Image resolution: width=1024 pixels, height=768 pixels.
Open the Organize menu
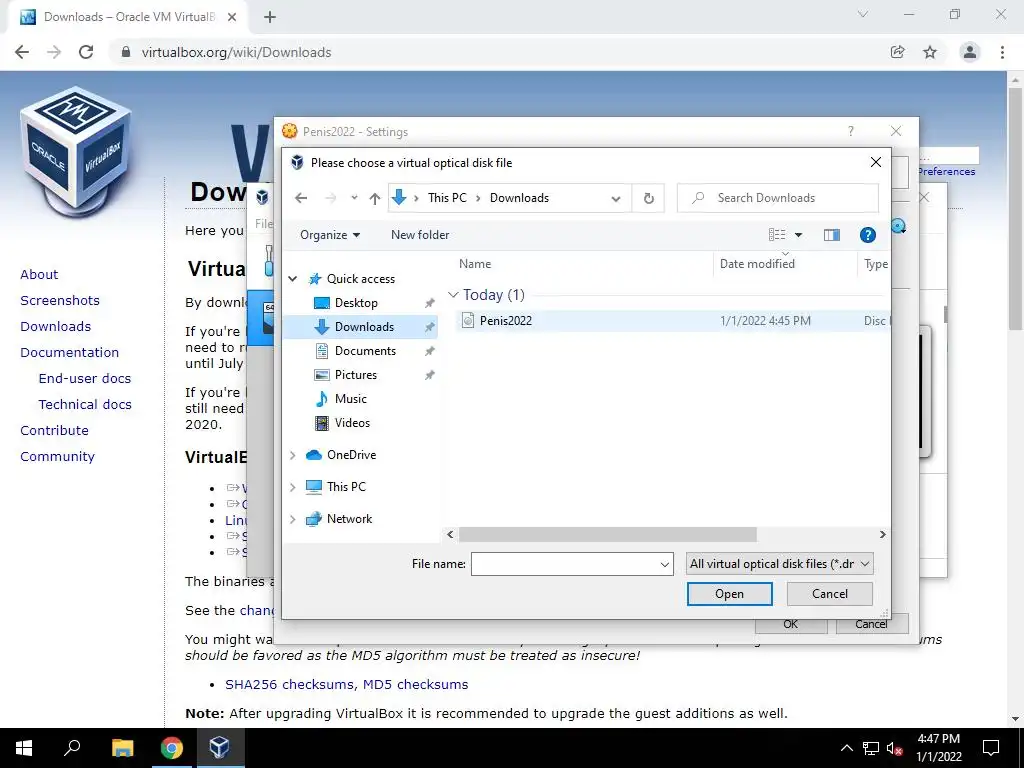(x=330, y=235)
